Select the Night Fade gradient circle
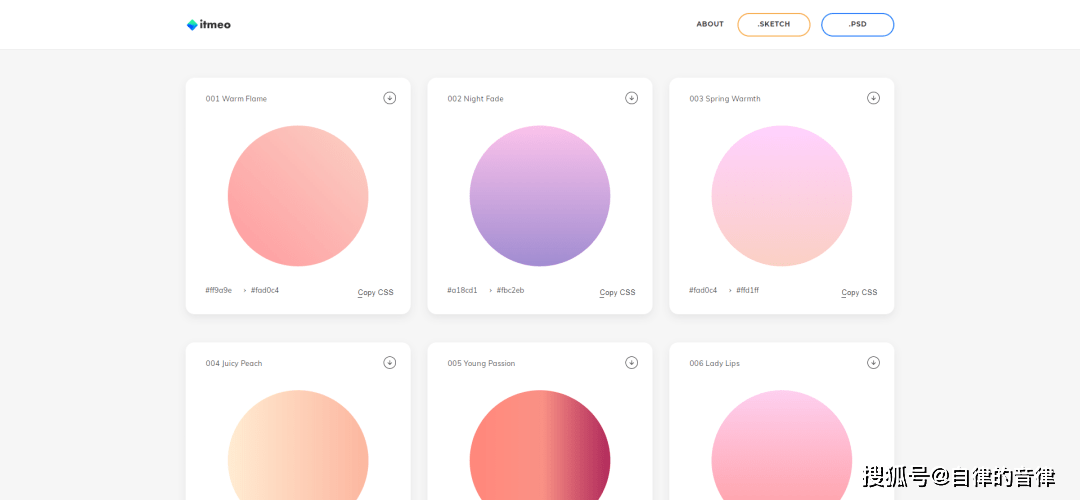1080x500 pixels. pos(540,196)
